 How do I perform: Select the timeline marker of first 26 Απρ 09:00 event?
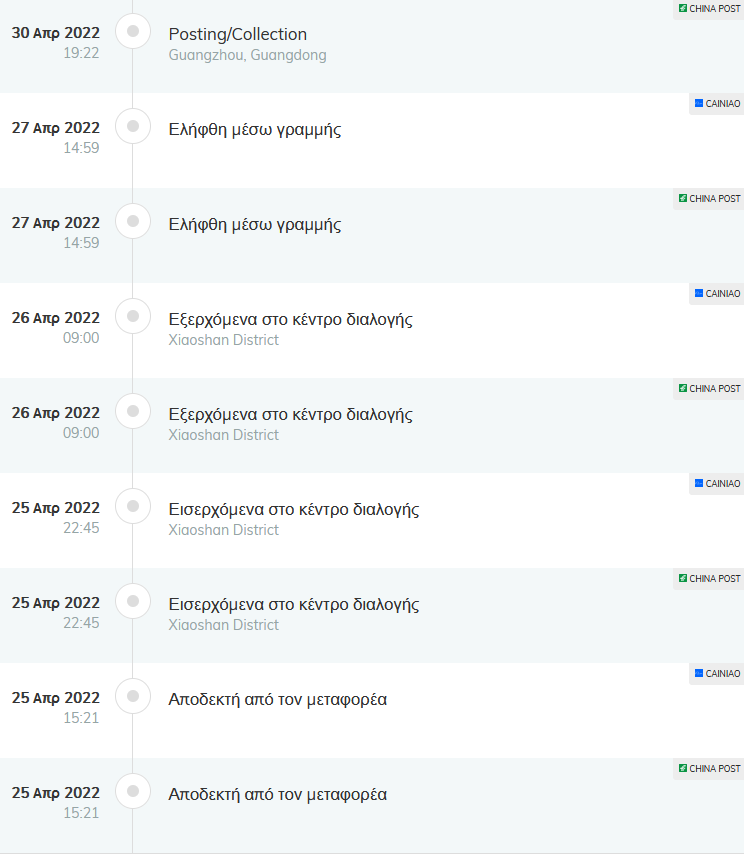tap(133, 316)
